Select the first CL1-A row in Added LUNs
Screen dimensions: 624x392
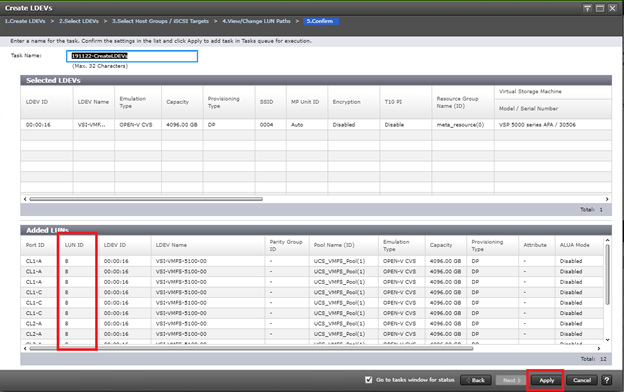click(x=312, y=261)
